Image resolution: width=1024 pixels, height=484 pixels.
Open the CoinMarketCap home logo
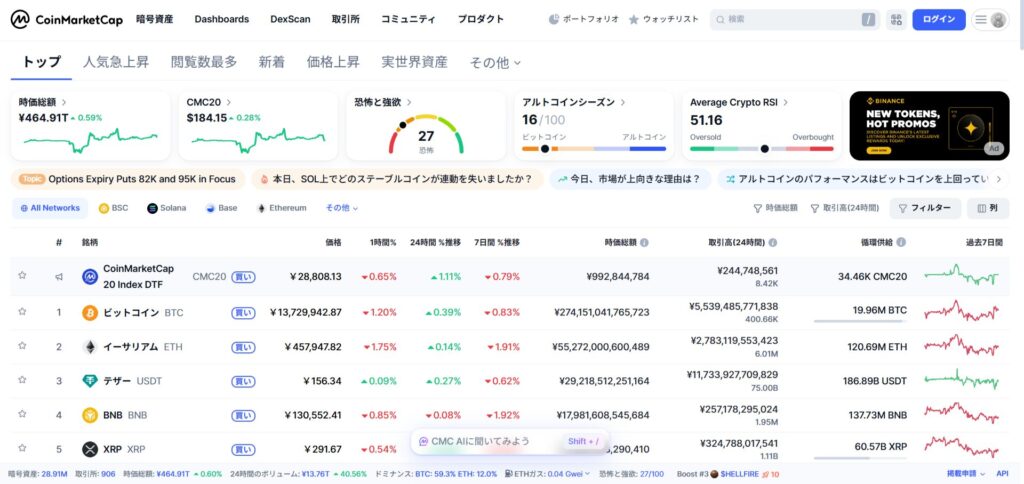point(67,20)
